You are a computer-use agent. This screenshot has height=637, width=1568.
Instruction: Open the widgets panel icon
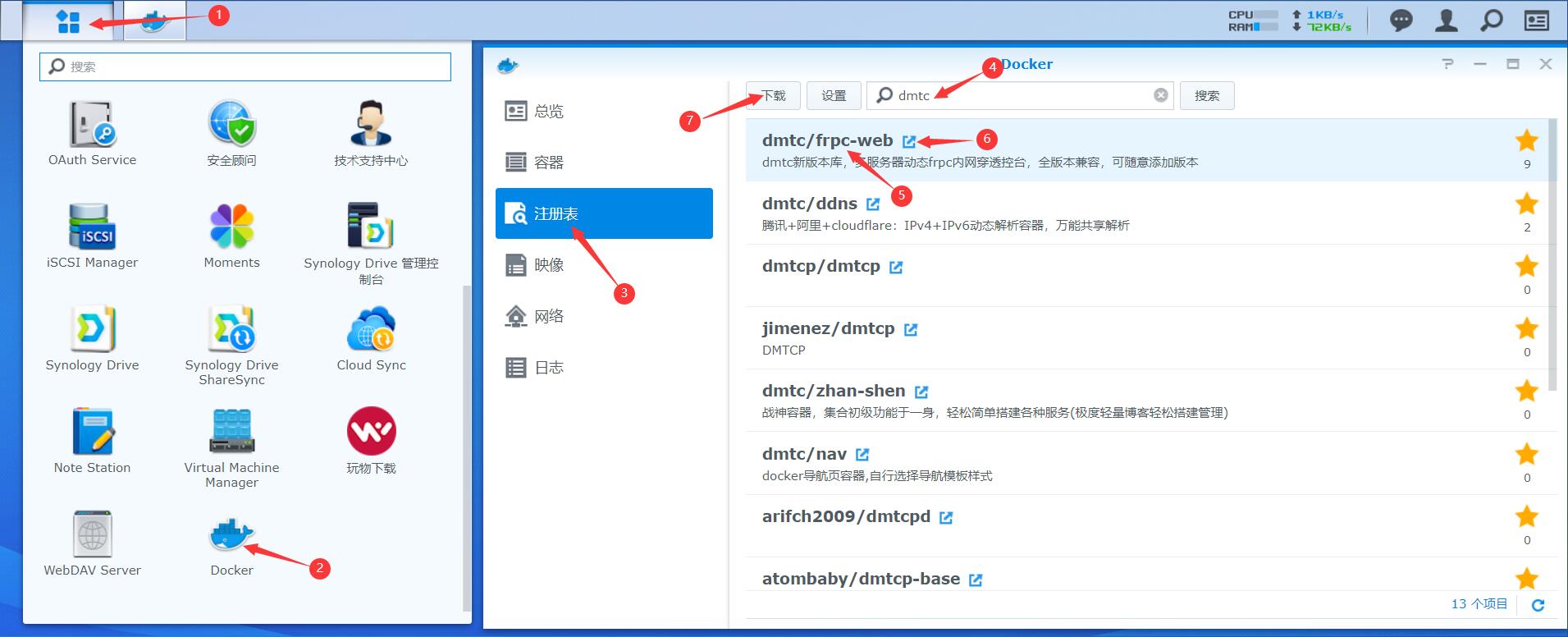(x=1536, y=21)
